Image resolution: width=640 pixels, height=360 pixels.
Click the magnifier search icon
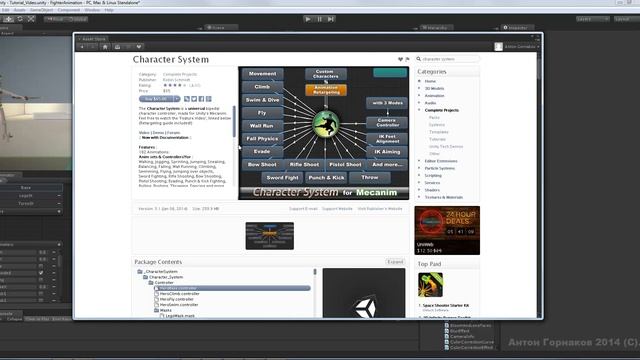(418, 59)
